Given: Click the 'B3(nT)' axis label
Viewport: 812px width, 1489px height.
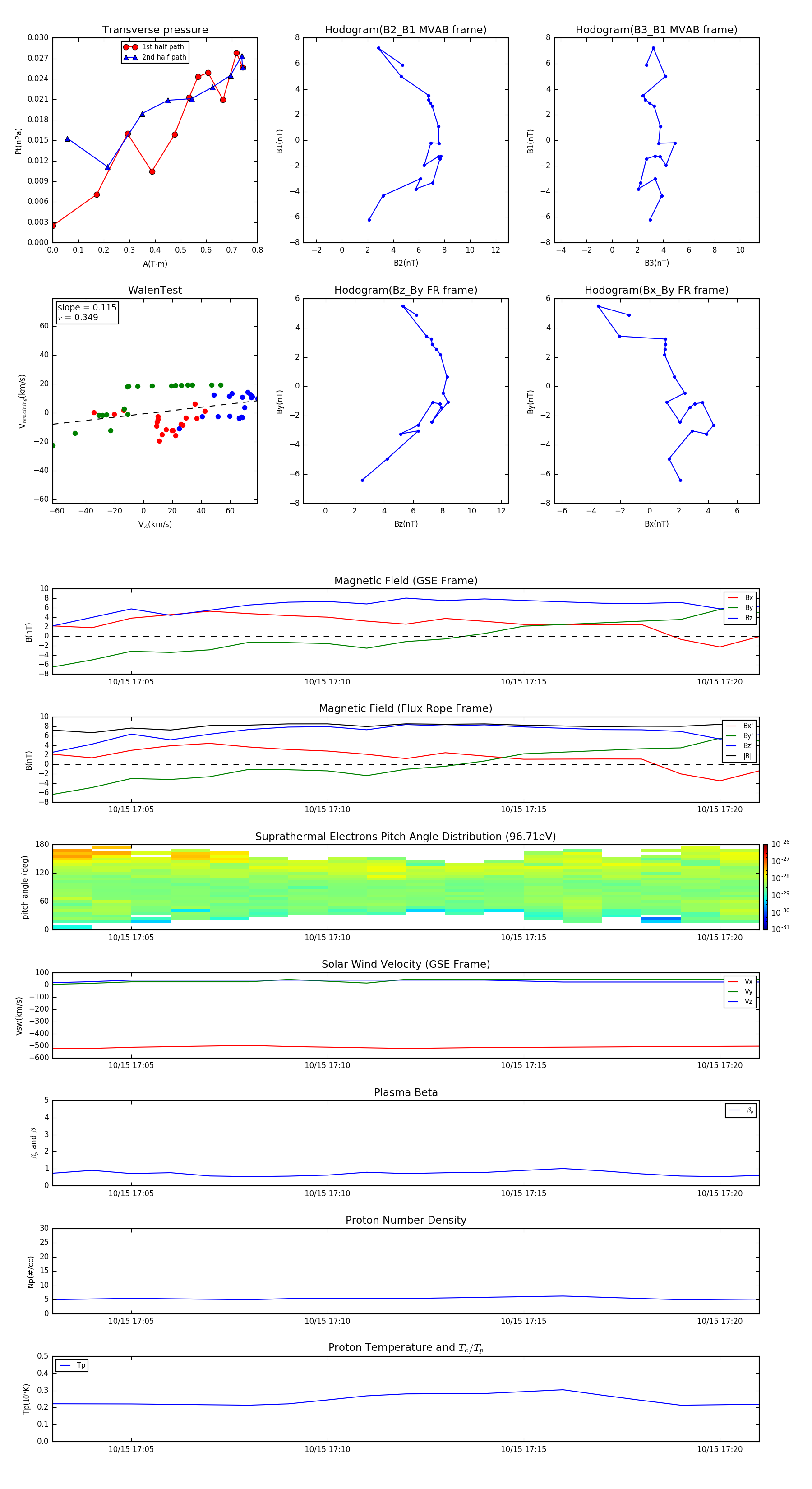Looking at the screenshot, I should tap(656, 263).
